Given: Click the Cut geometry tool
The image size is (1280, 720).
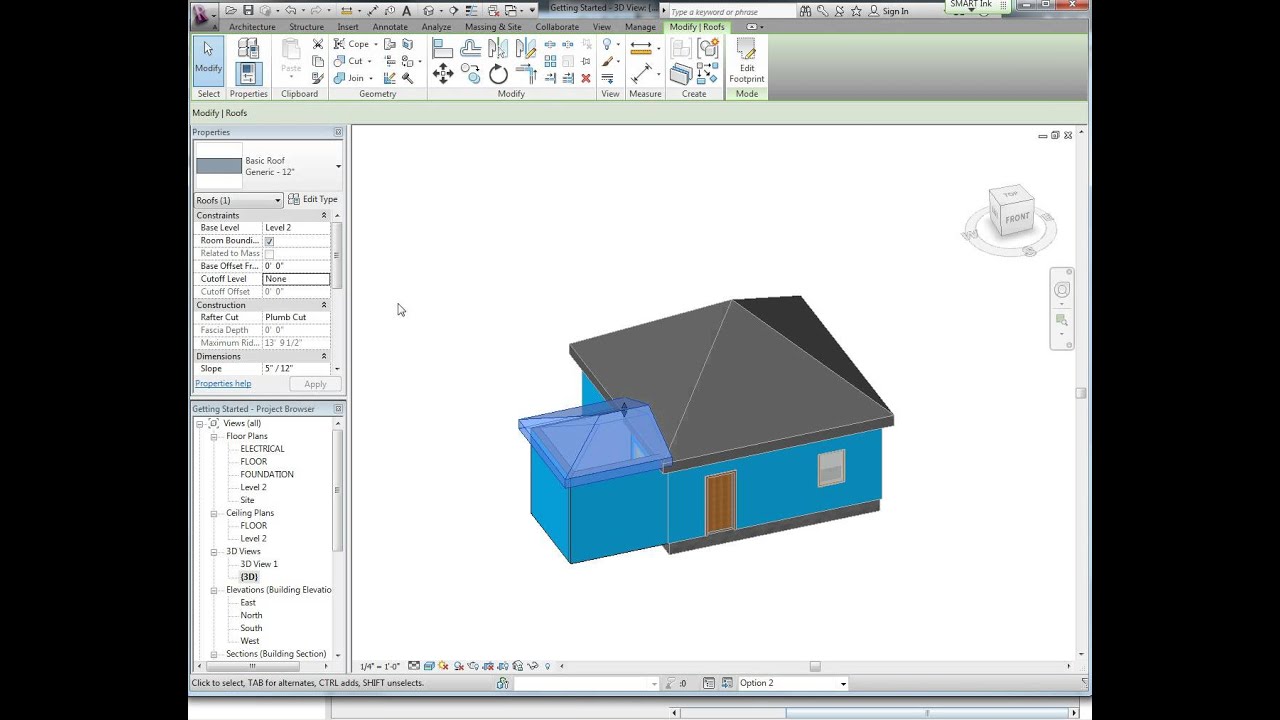Looking at the screenshot, I should point(348,61).
